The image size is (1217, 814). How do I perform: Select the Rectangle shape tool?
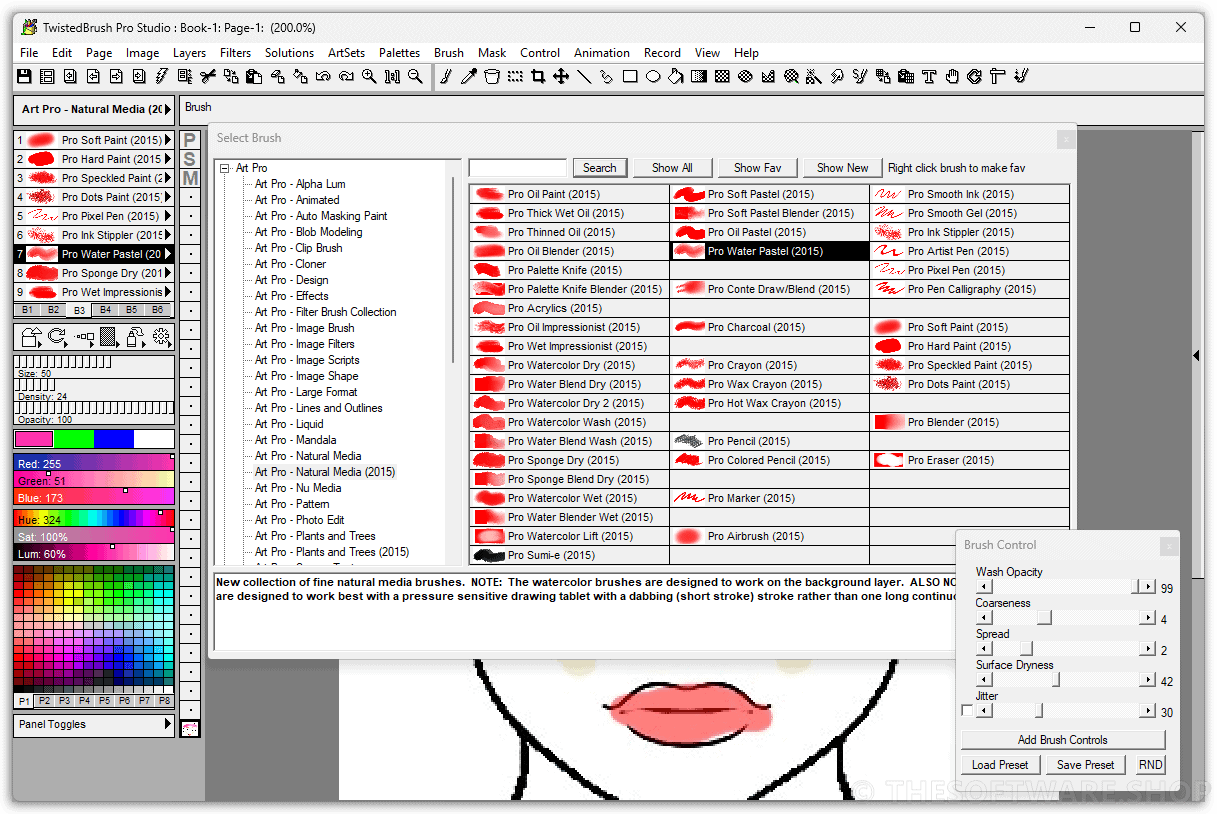click(x=630, y=76)
